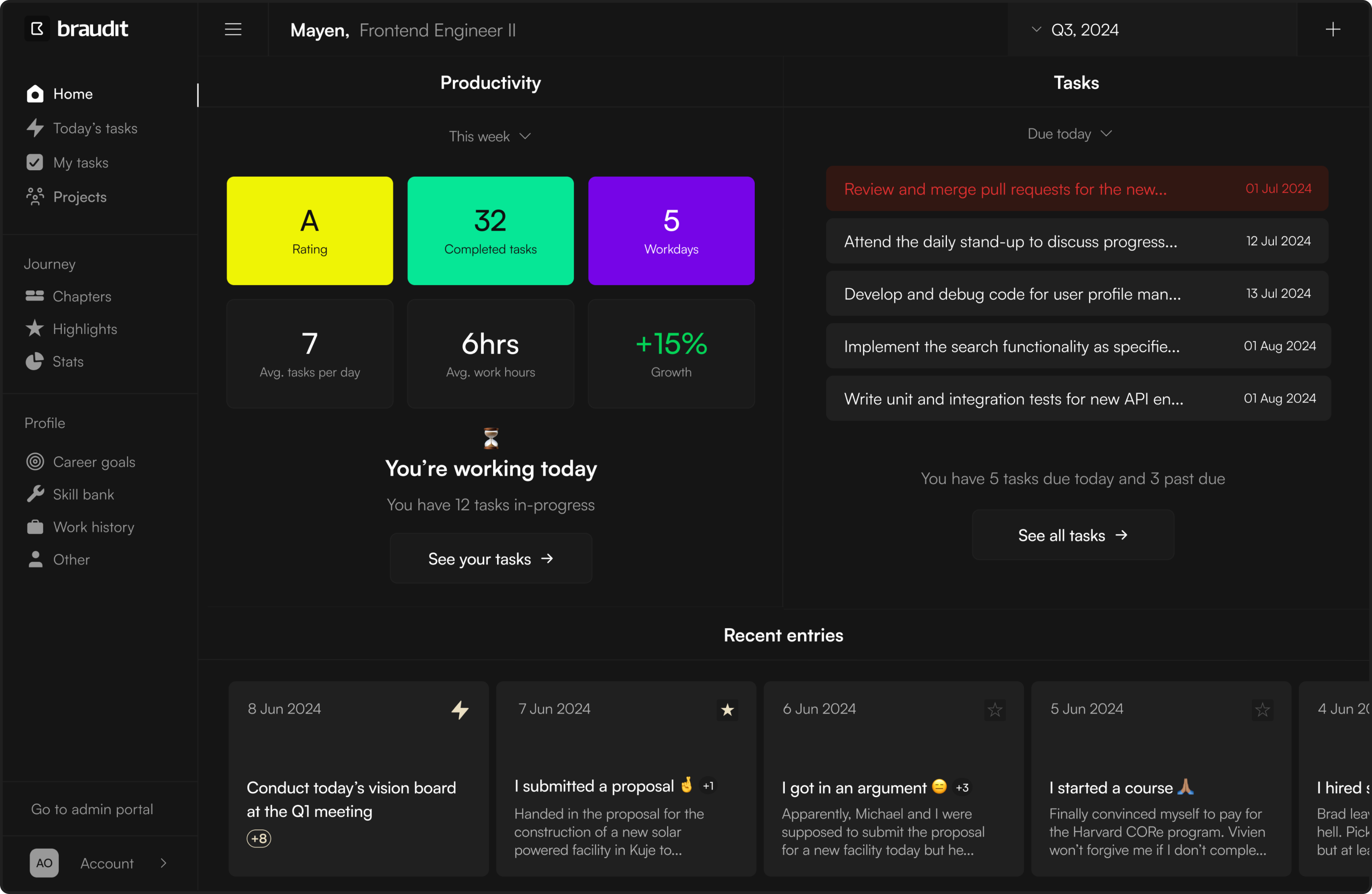Image resolution: width=1372 pixels, height=894 pixels.
Task: Click the Stats pie chart icon
Action: click(x=35, y=362)
